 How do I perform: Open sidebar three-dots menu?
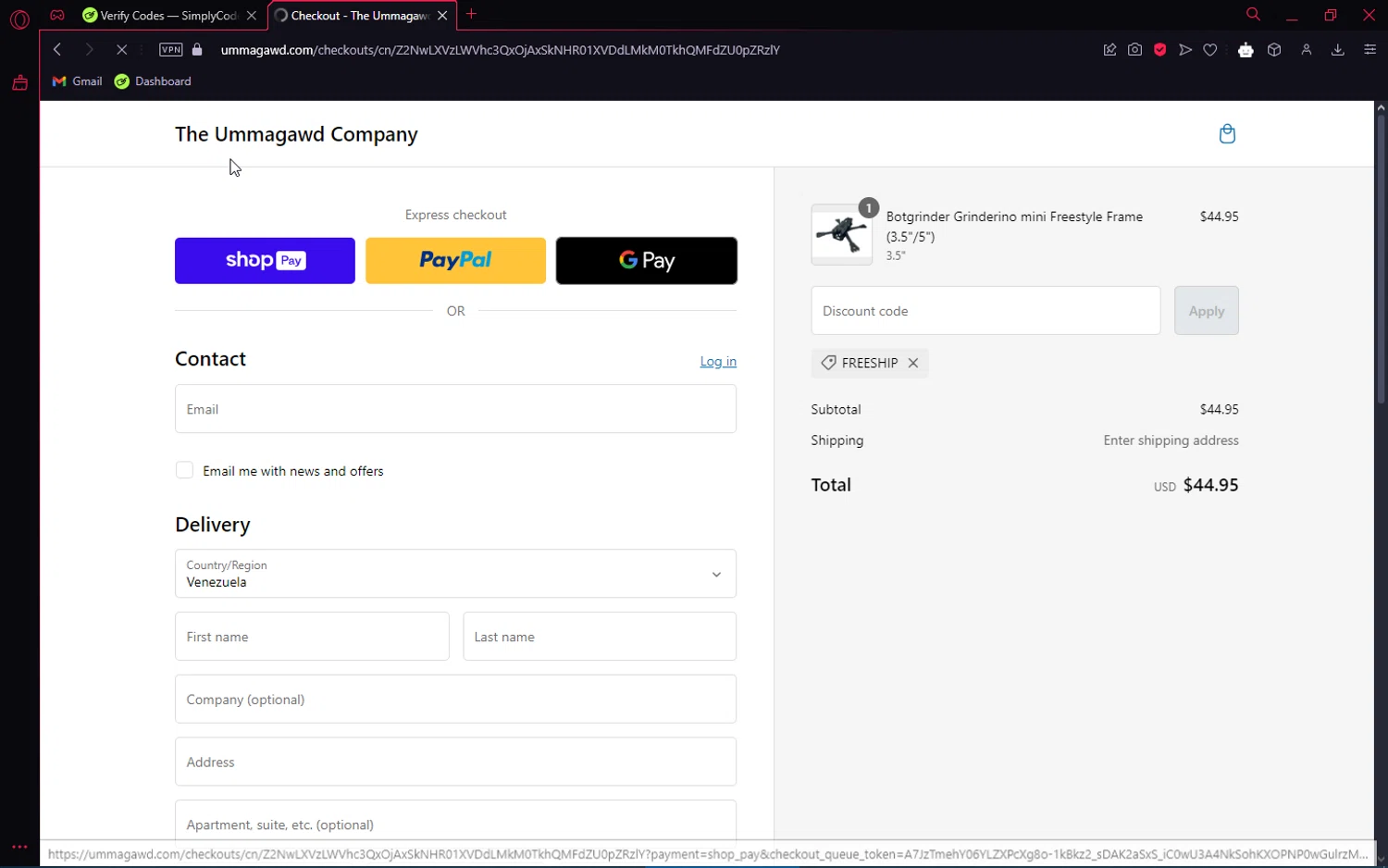click(19, 847)
